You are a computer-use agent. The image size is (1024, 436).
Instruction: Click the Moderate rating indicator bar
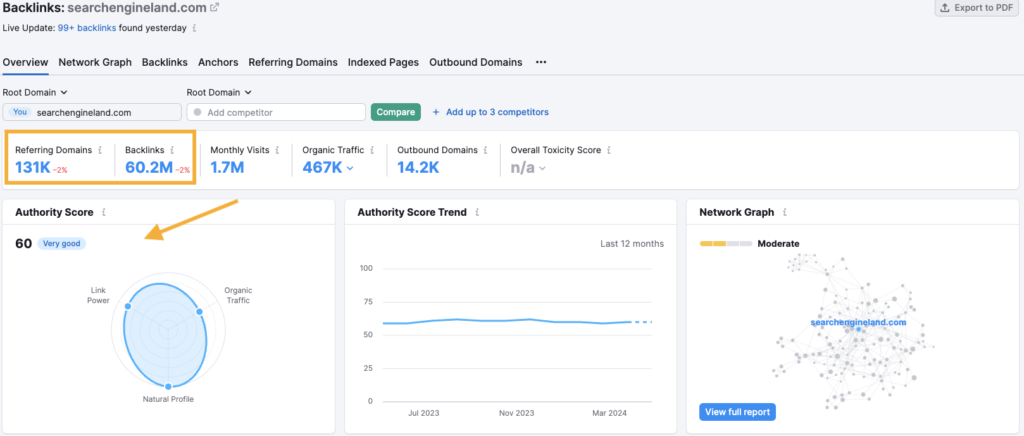click(726, 244)
